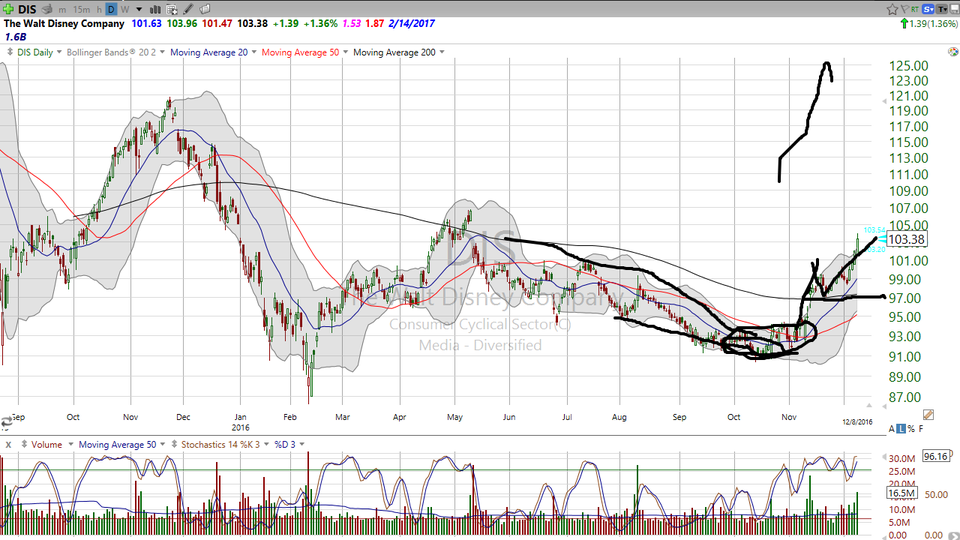The height and width of the screenshot is (540, 960).
Task: Click the 96.16 stochastics value label
Action: click(x=936, y=456)
